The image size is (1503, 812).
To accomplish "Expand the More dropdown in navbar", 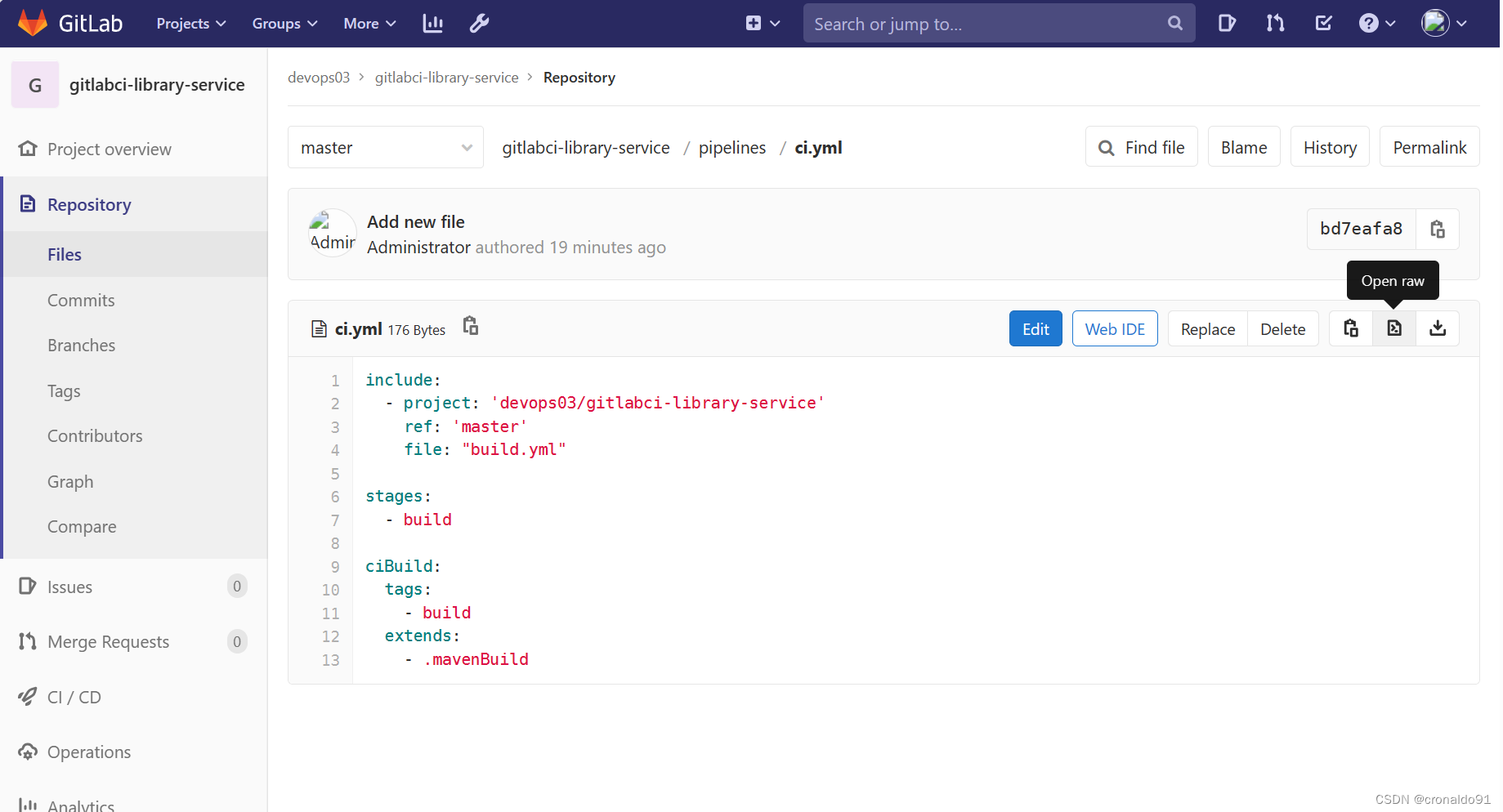I will (x=369, y=24).
